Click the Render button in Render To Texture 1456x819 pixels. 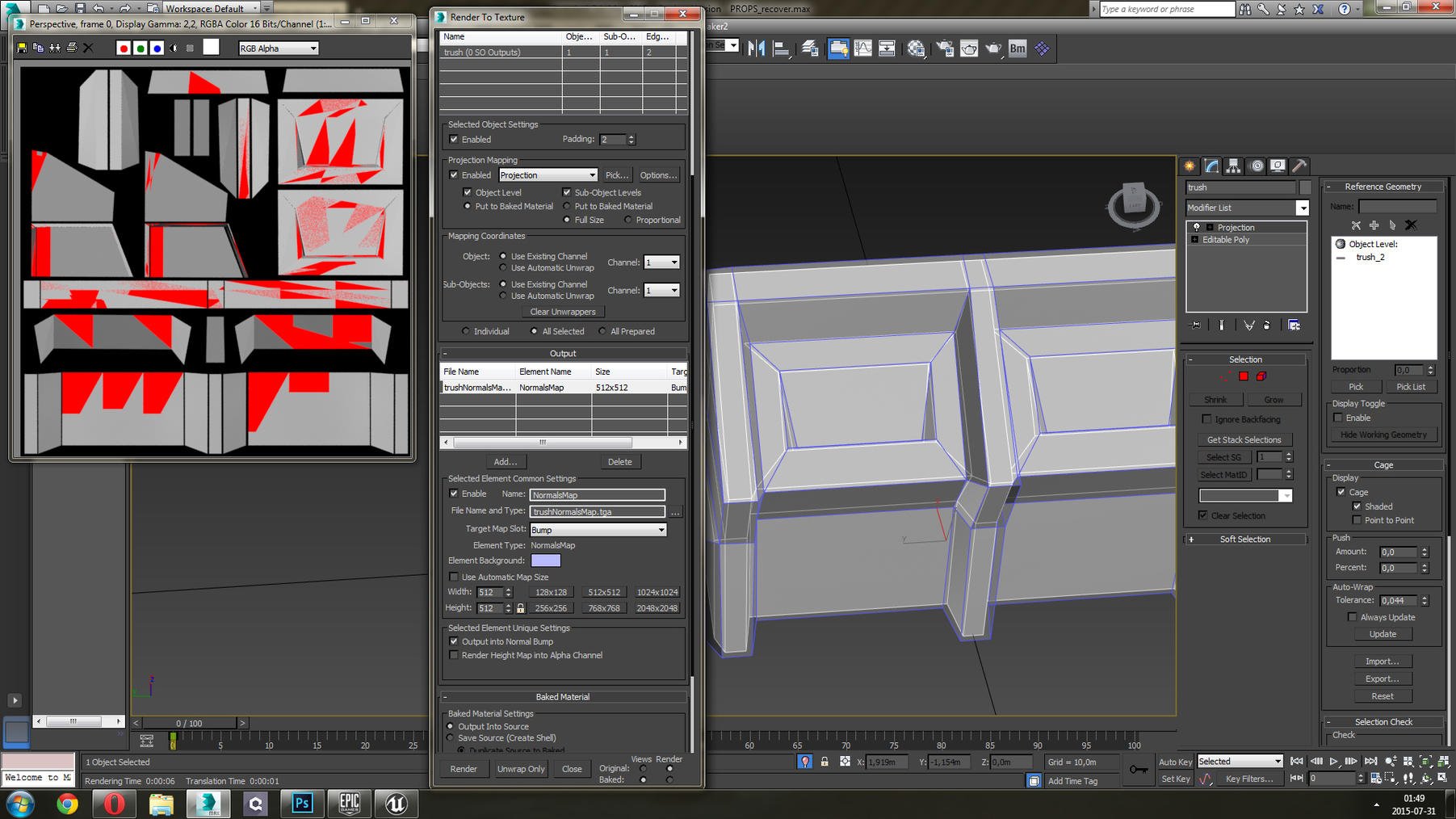(x=464, y=769)
